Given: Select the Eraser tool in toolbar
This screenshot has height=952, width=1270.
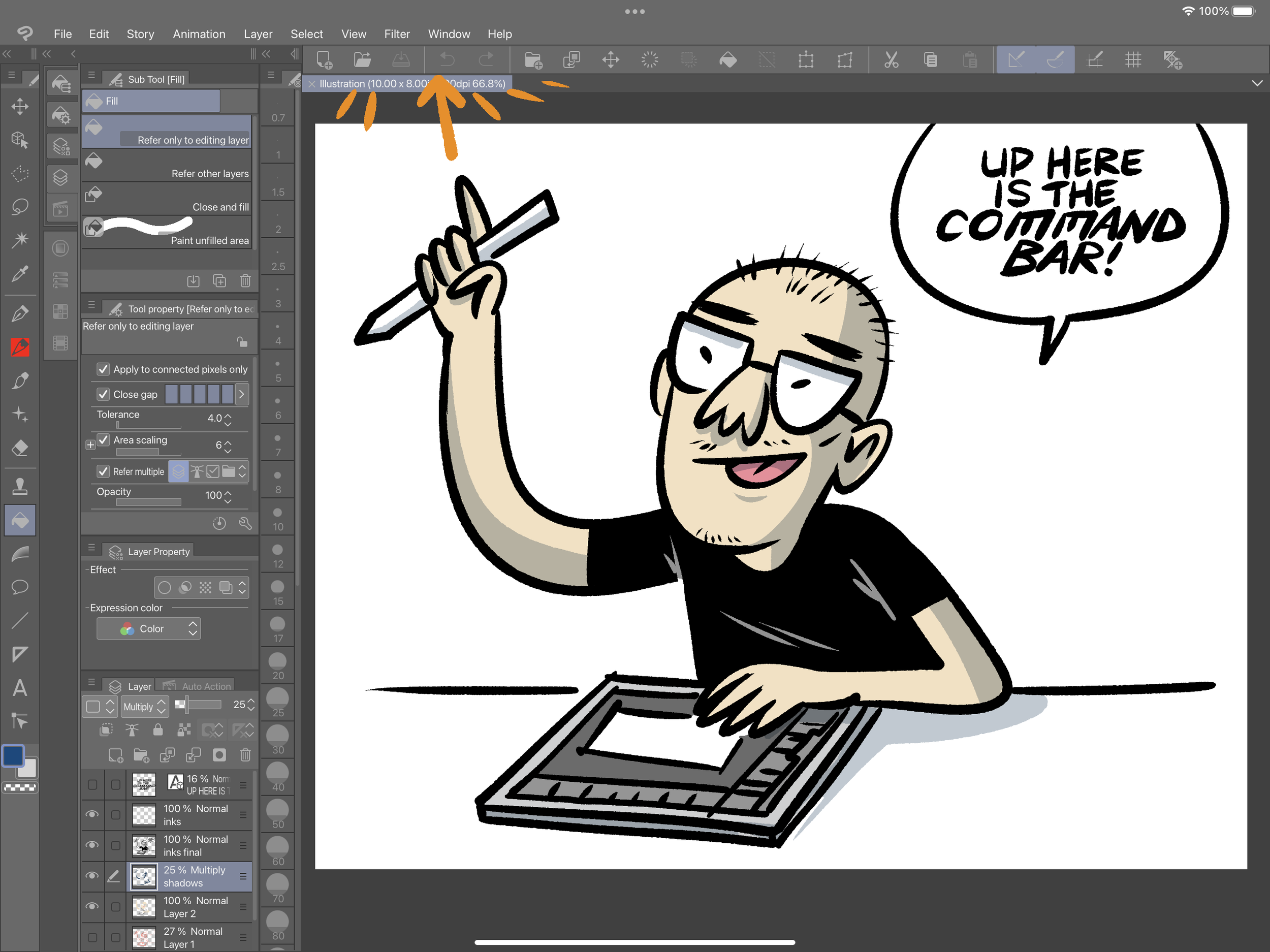Looking at the screenshot, I should pyautogui.click(x=20, y=447).
